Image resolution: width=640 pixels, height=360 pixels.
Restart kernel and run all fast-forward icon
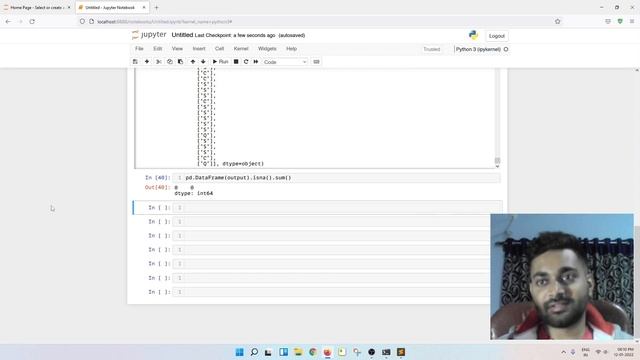pyautogui.click(x=256, y=62)
